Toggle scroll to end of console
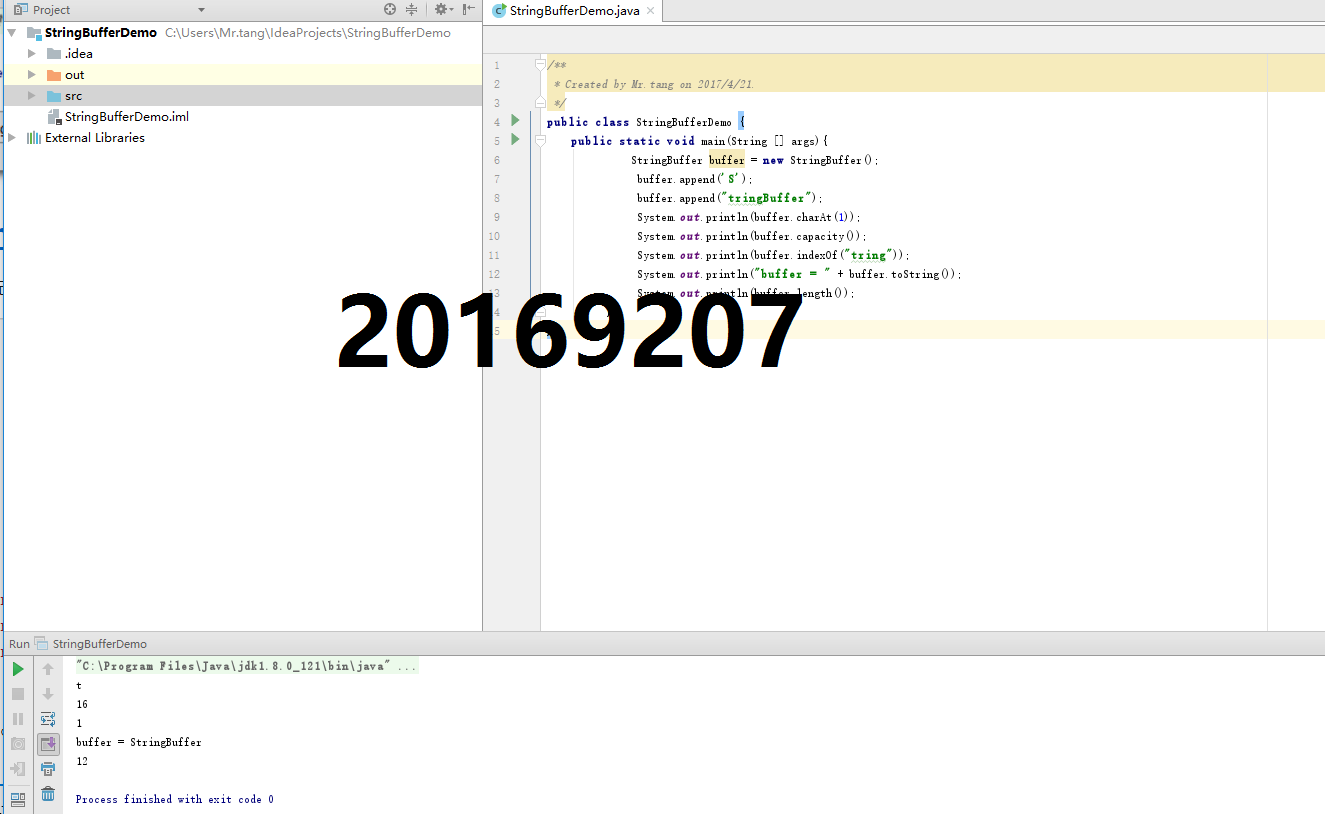Image resolution: width=1325 pixels, height=814 pixels. click(x=48, y=744)
